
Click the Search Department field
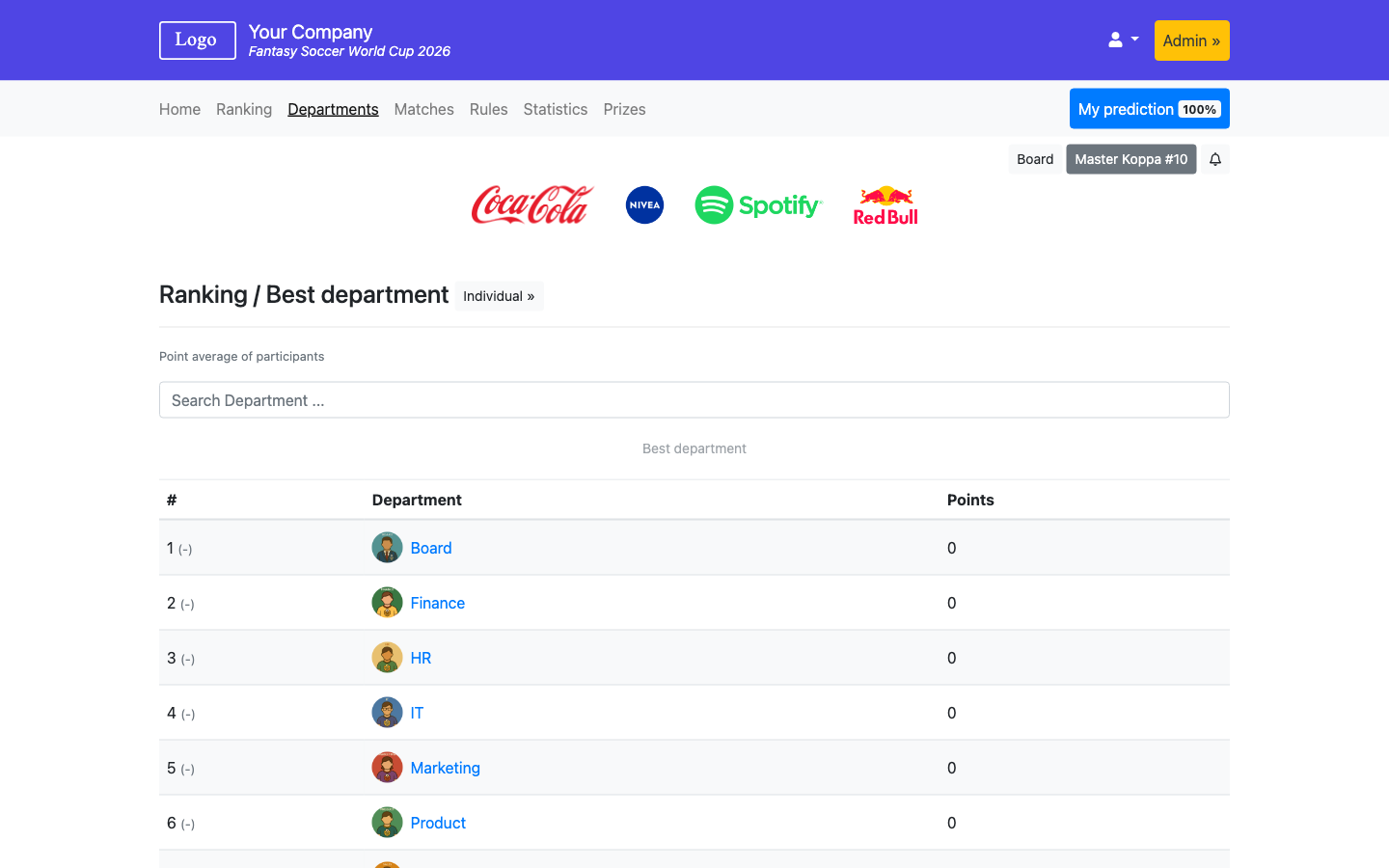coord(694,399)
